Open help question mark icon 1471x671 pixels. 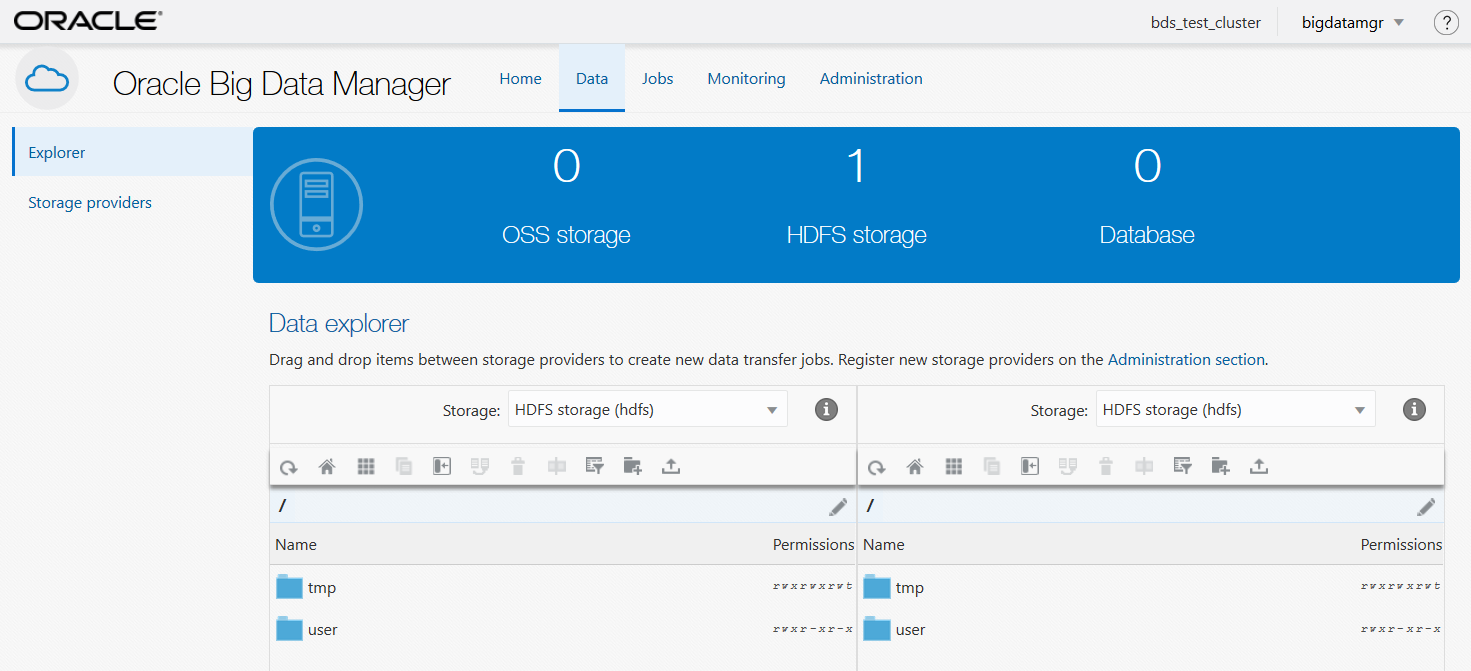(1446, 23)
